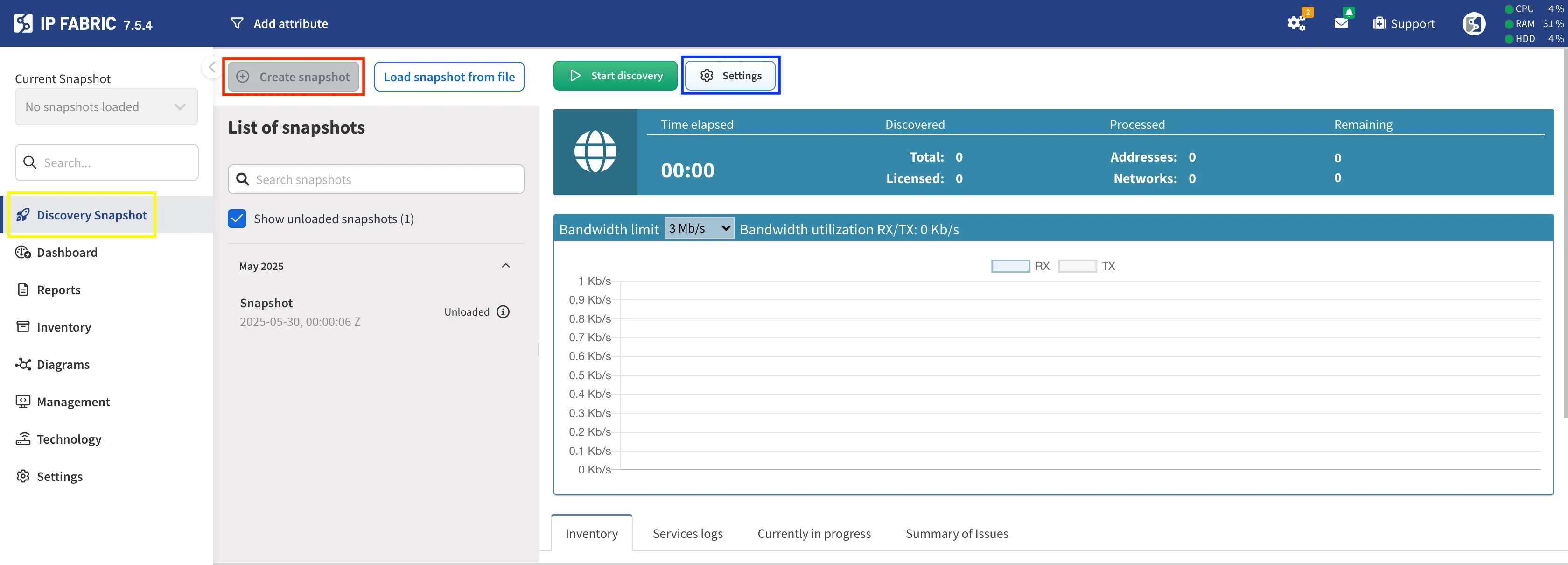The height and width of the screenshot is (565, 1568).
Task: Open the jobs gear icon with badge
Action: tap(1296, 24)
